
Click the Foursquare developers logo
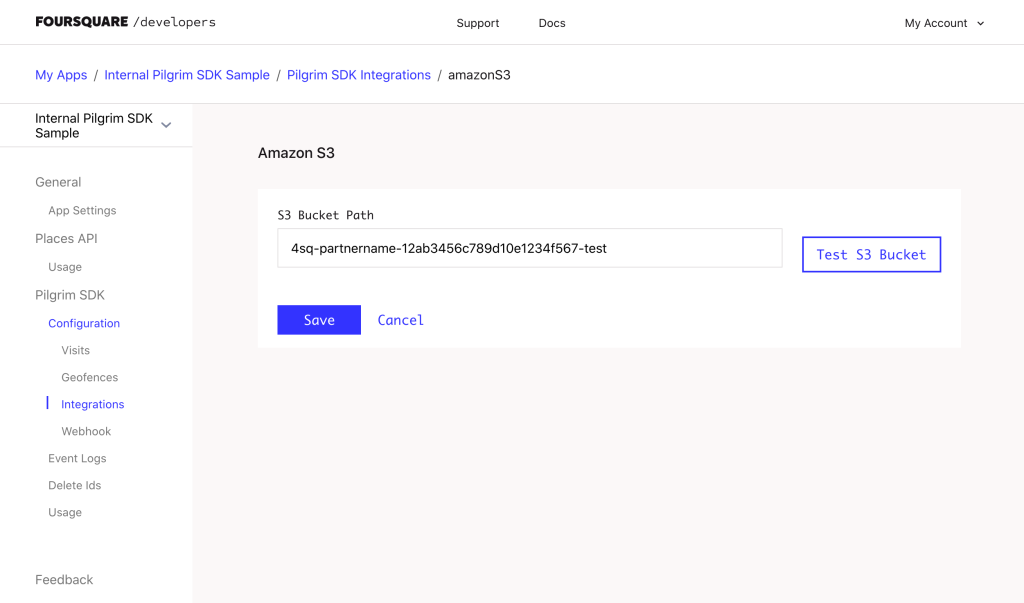125,22
